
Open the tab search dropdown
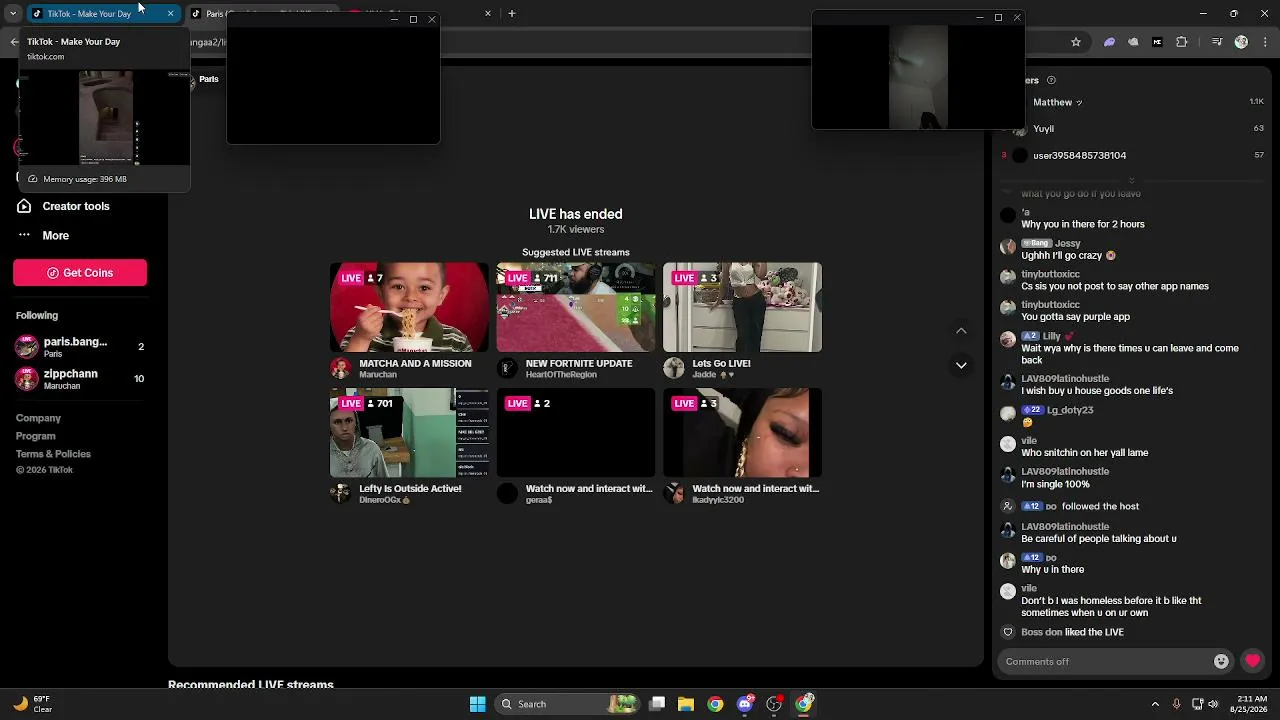click(x=13, y=13)
